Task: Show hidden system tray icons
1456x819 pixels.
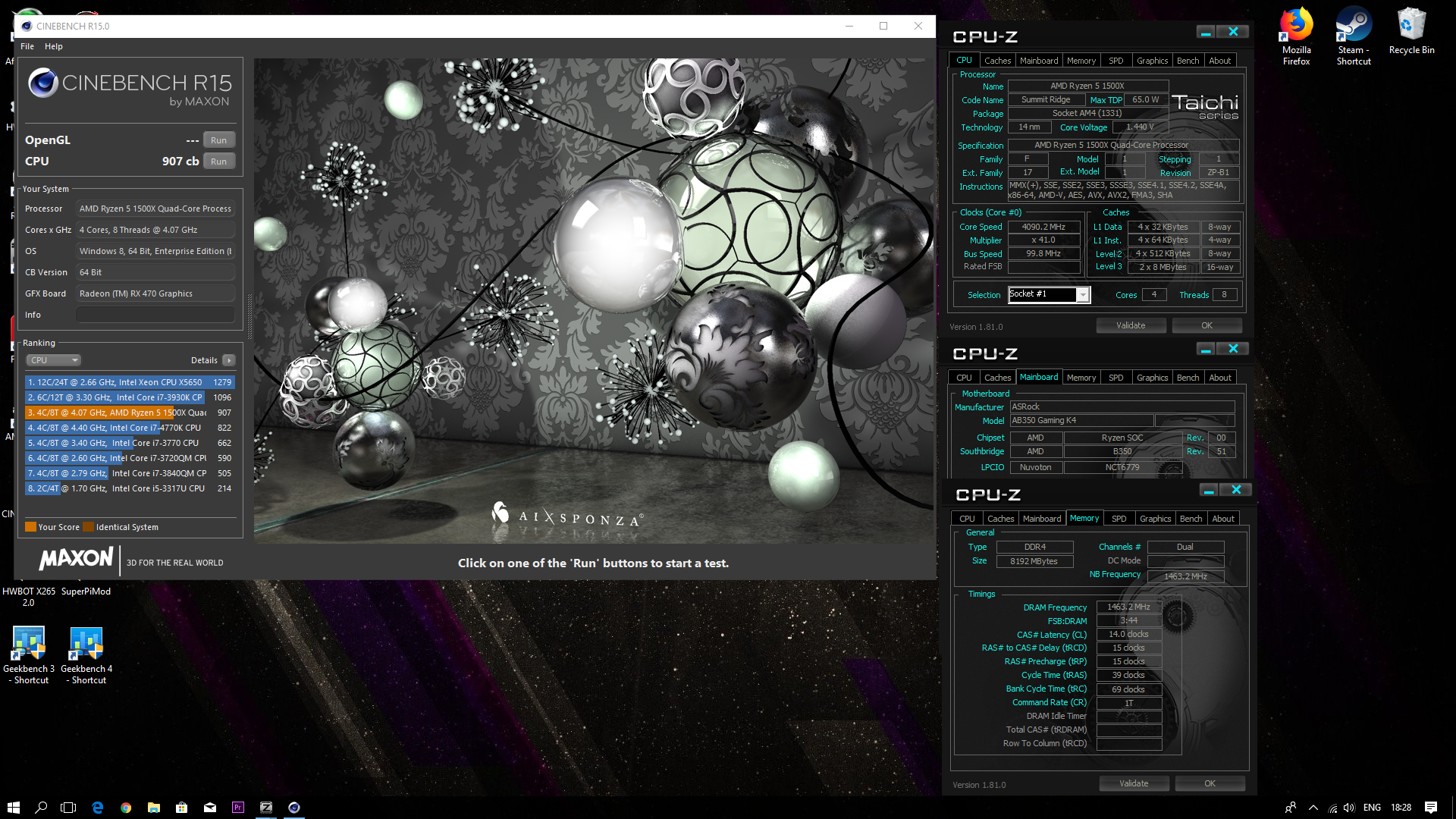Action: (x=1313, y=808)
